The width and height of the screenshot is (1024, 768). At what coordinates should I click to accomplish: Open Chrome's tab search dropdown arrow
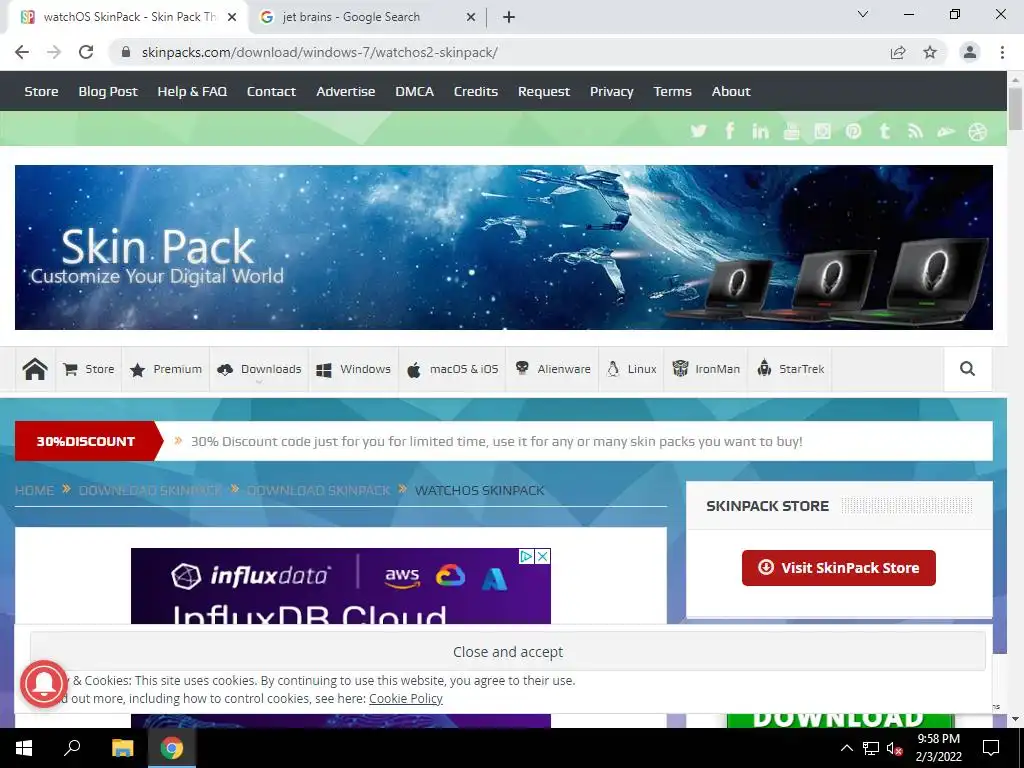(x=863, y=14)
